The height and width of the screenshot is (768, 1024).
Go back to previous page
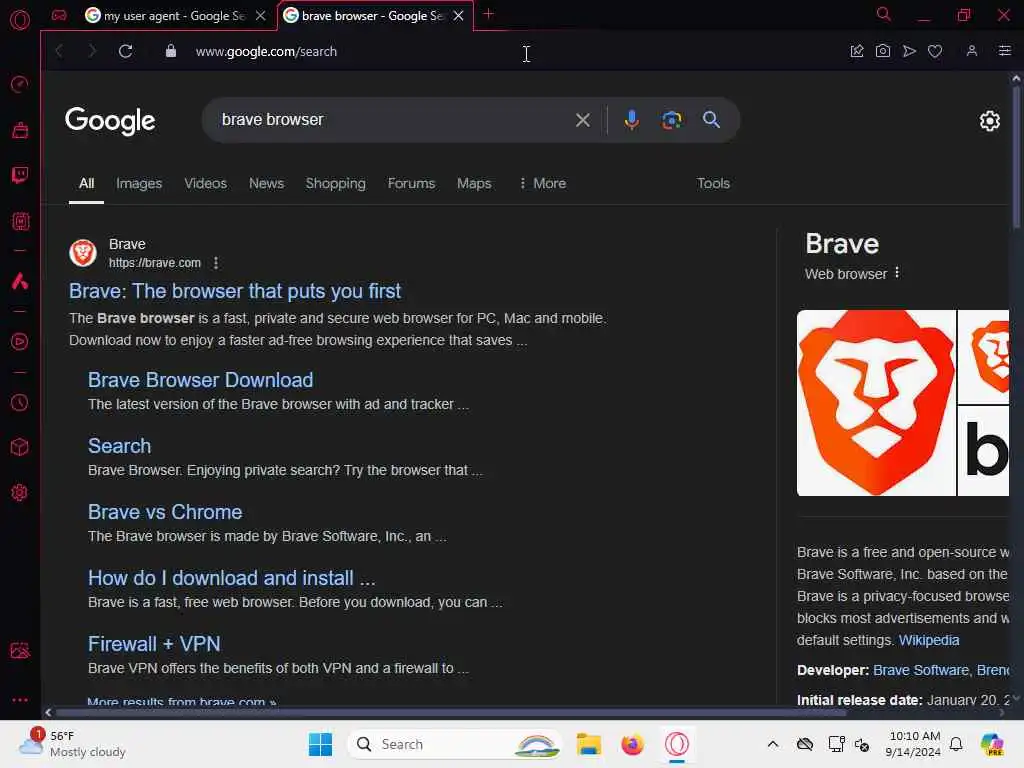[59, 51]
